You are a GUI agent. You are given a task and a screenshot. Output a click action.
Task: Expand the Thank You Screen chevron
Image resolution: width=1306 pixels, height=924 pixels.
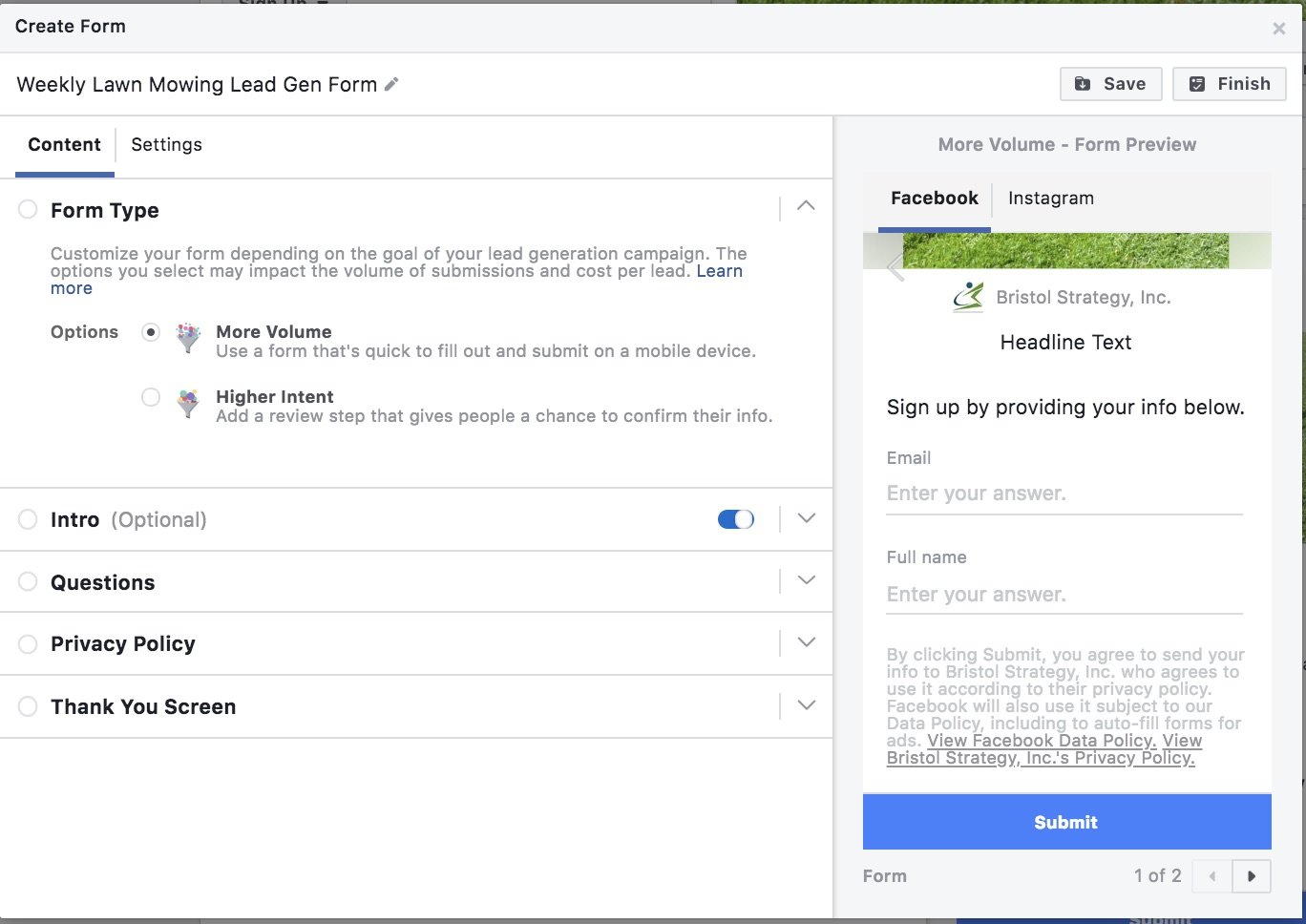click(x=806, y=705)
